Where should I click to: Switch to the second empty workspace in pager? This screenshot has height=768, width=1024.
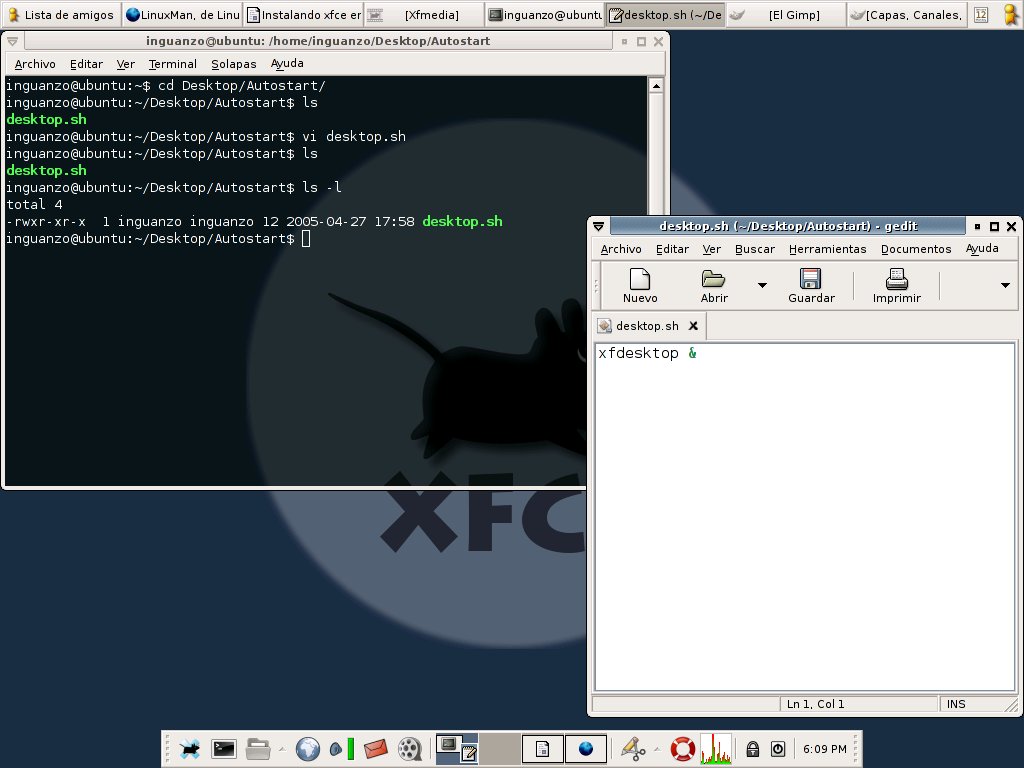click(500, 748)
